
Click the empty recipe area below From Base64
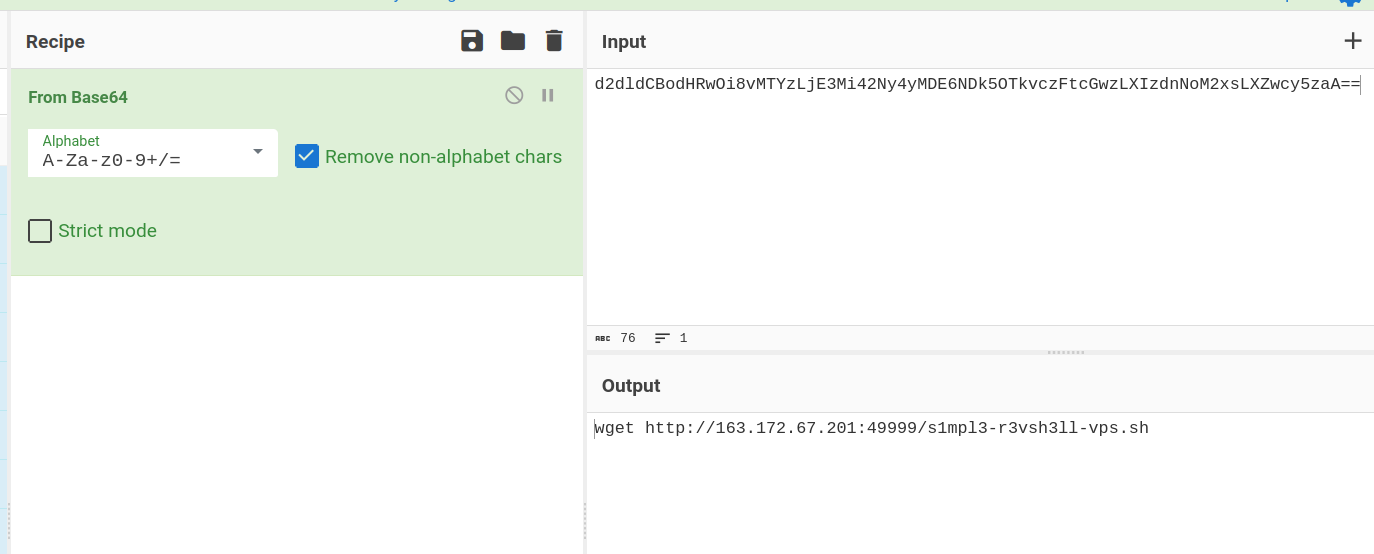(x=297, y=410)
